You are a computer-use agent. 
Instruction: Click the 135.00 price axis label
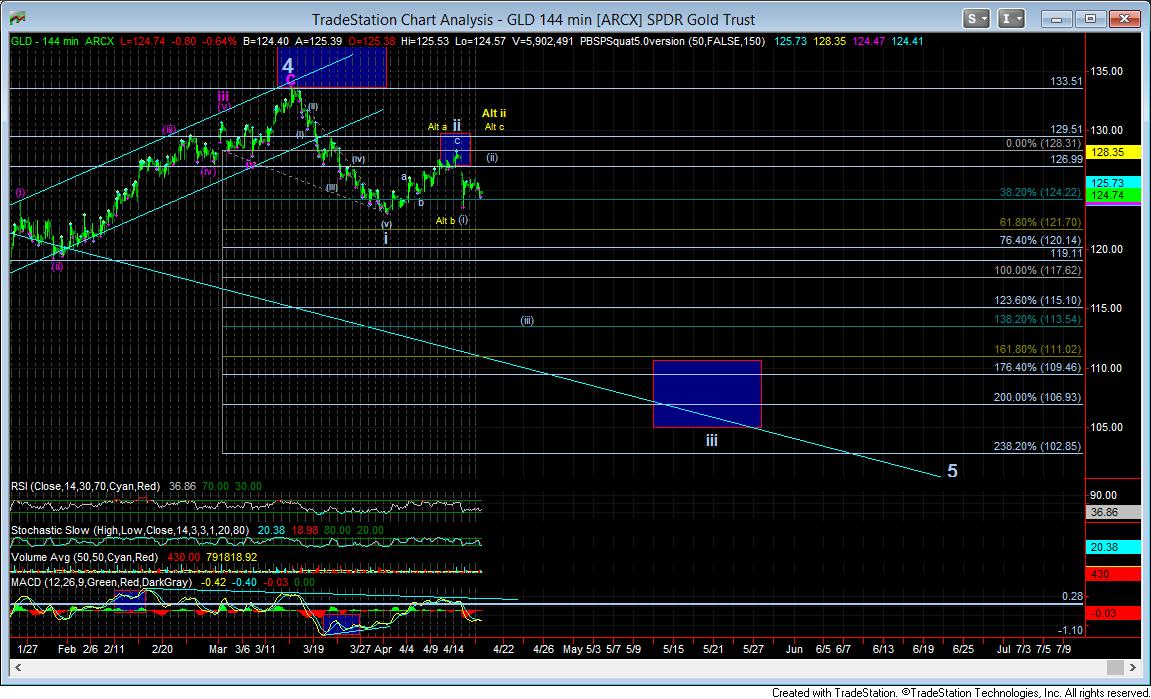(1106, 71)
